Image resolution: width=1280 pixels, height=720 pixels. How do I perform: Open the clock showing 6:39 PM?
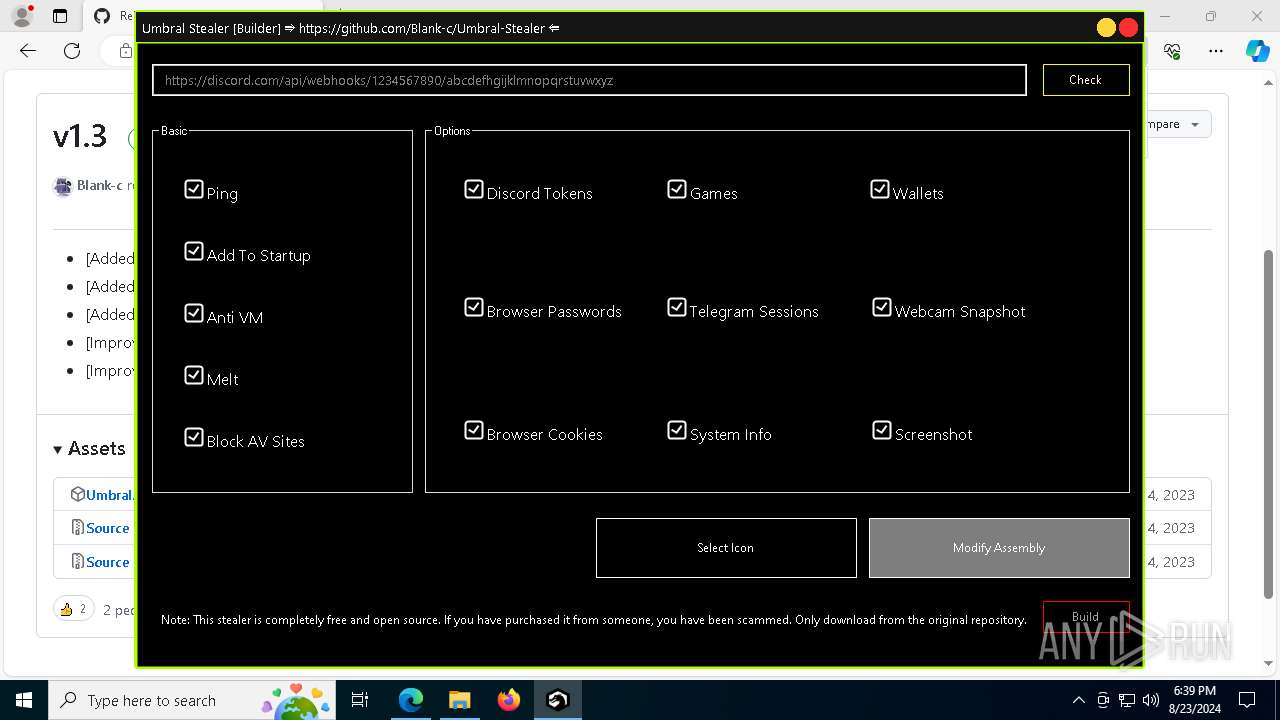point(1194,700)
